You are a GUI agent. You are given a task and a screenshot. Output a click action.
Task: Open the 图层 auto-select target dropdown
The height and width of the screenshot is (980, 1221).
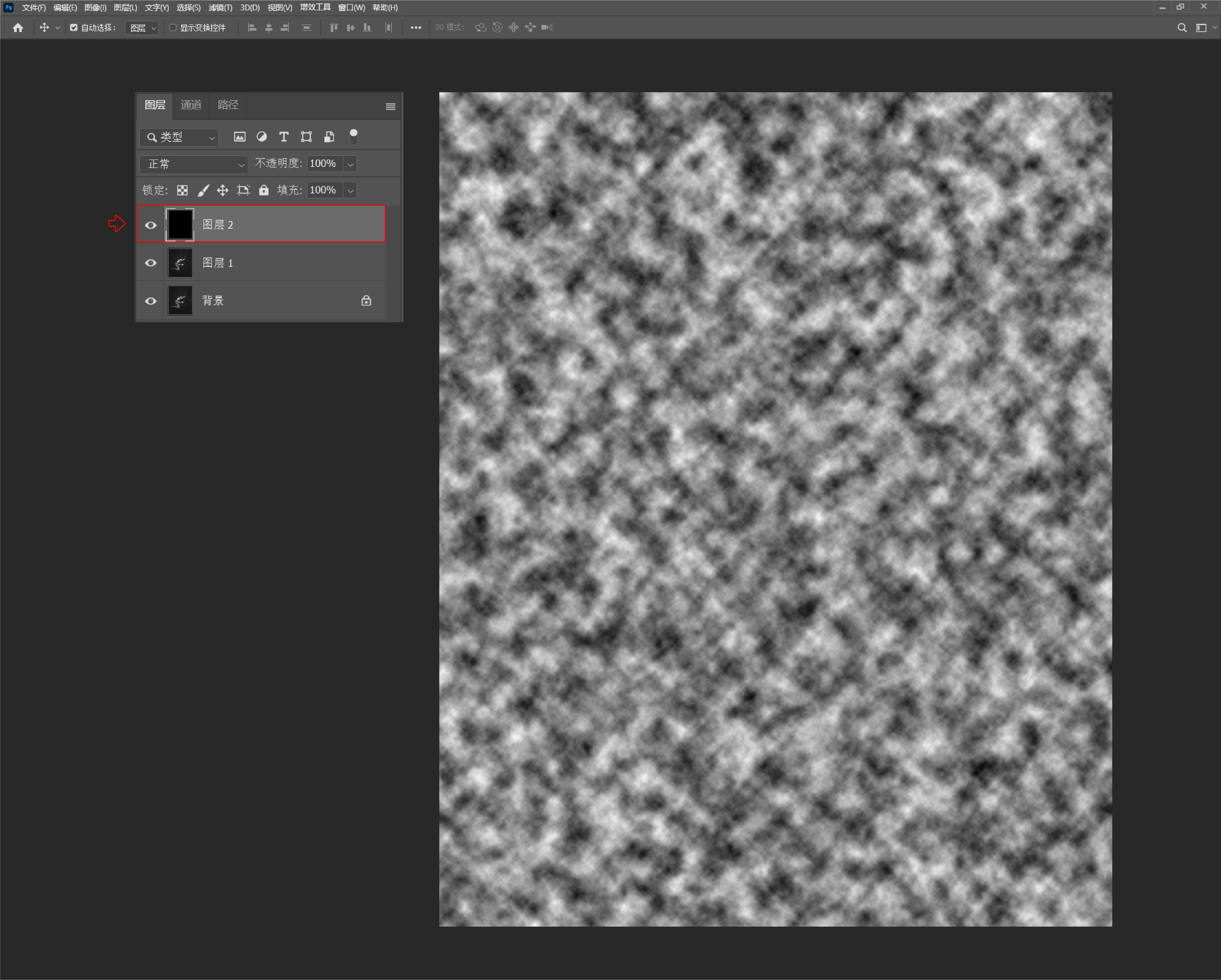tap(142, 28)
